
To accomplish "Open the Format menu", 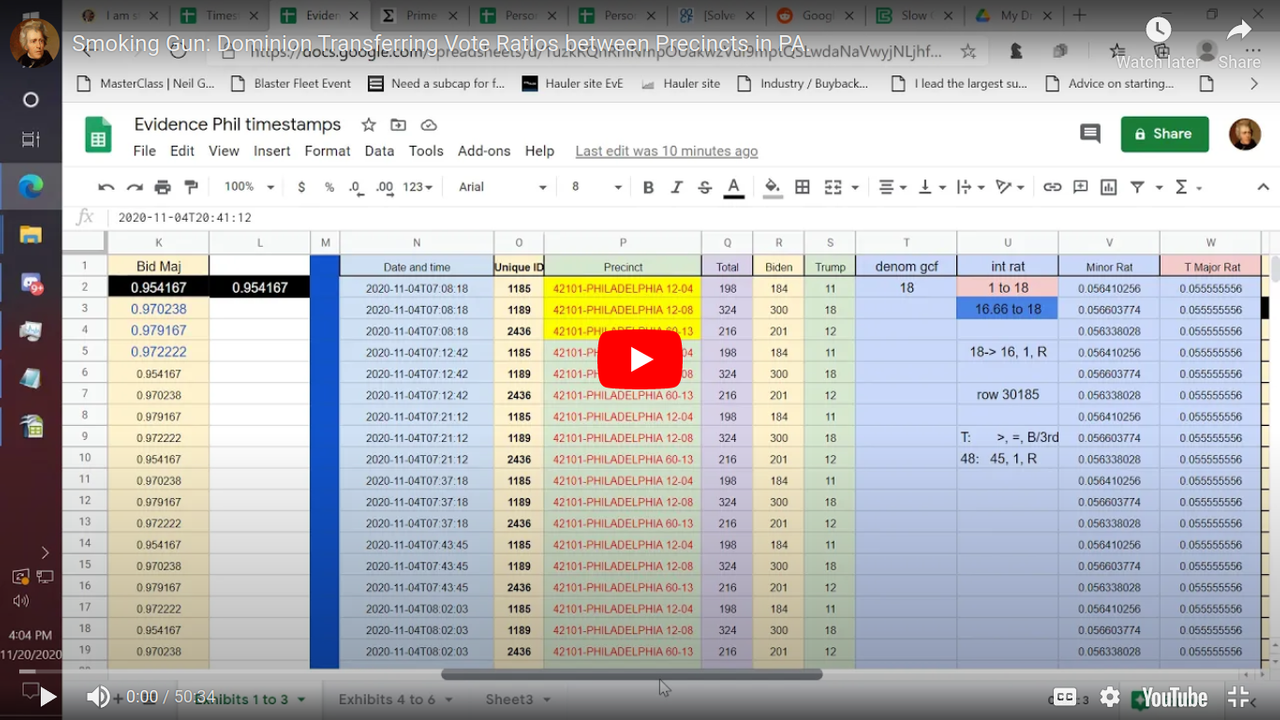I will (x=327, y=151).
